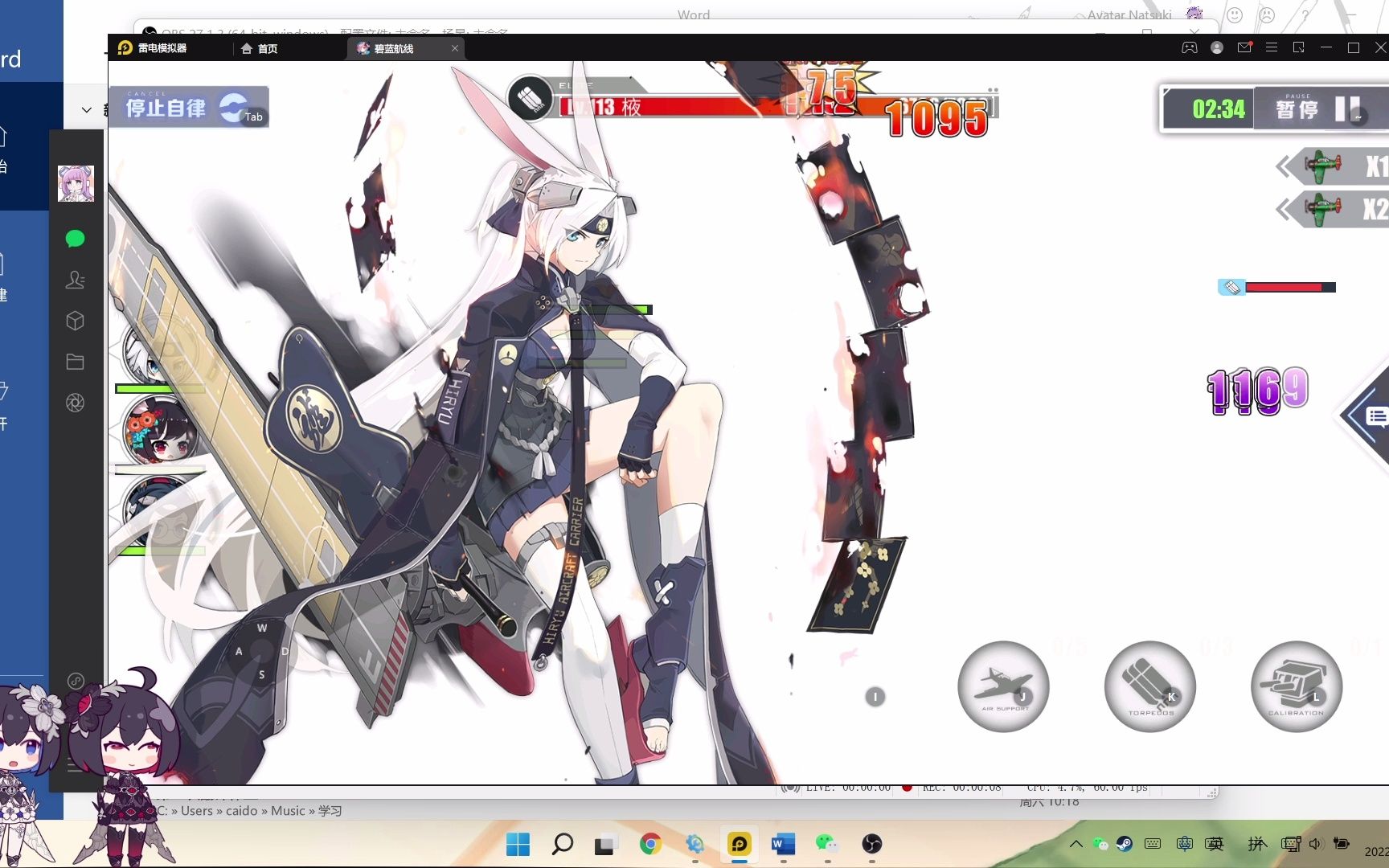Open Word from the taskbar
This screenshot has width=1389, height=868.
point(783,844)
